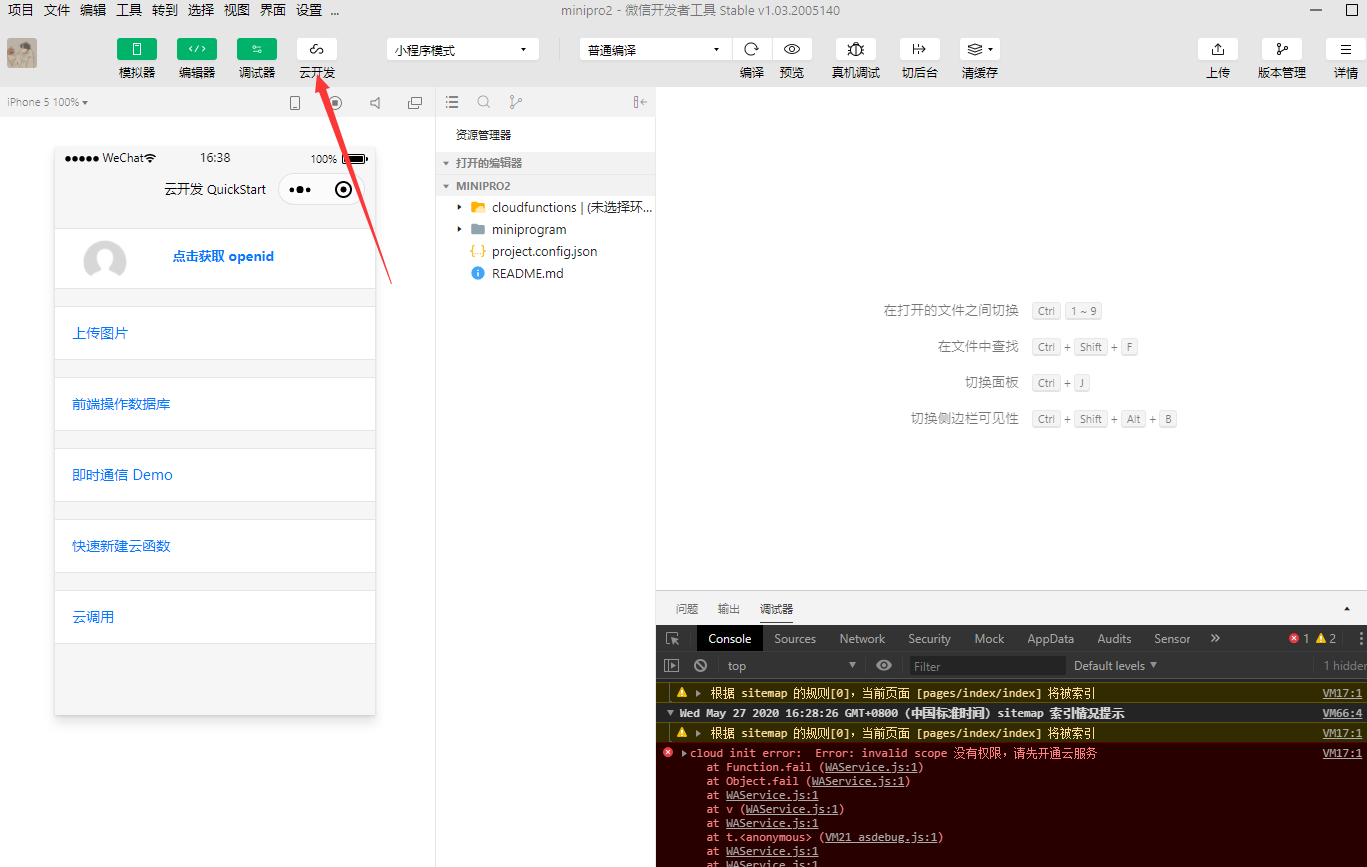Open the 文件 menu

57,10
